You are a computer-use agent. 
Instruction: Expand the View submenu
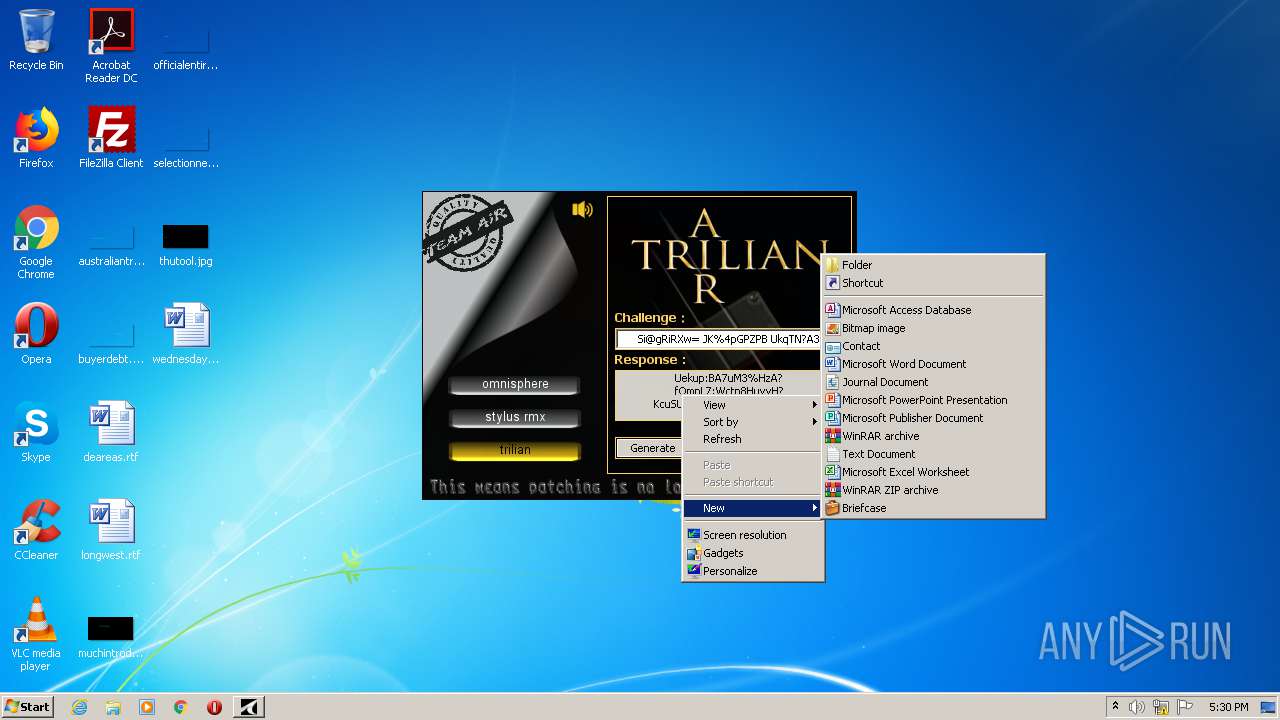coord(753,405)
